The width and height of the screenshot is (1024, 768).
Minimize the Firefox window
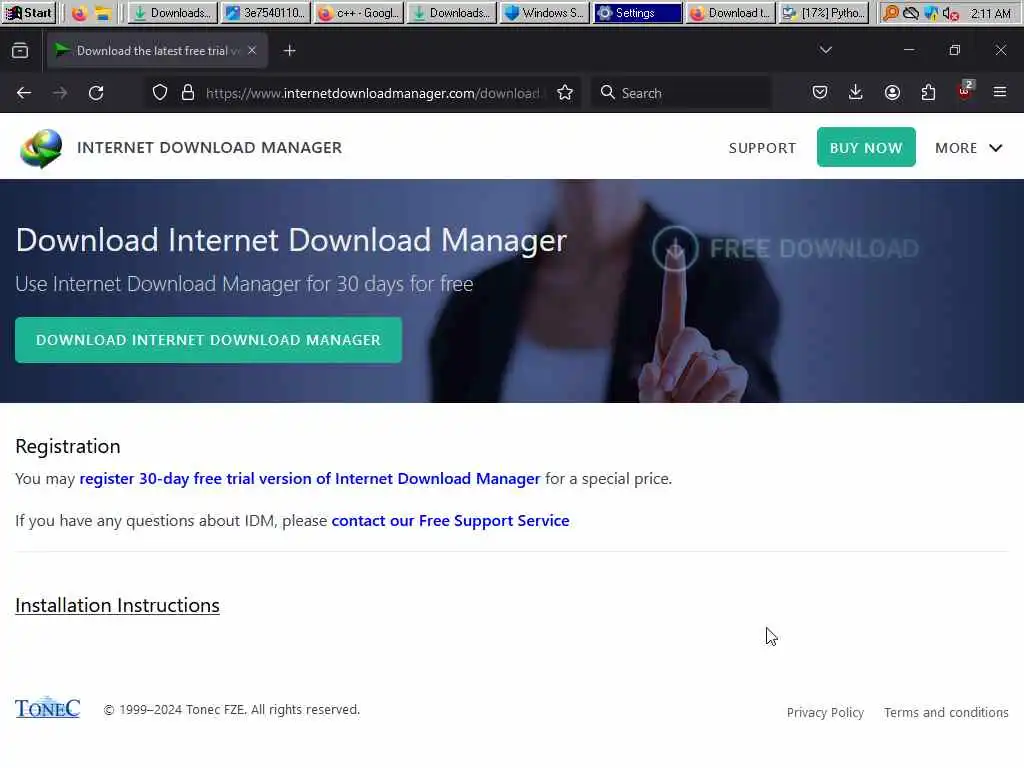click(909, 50)
